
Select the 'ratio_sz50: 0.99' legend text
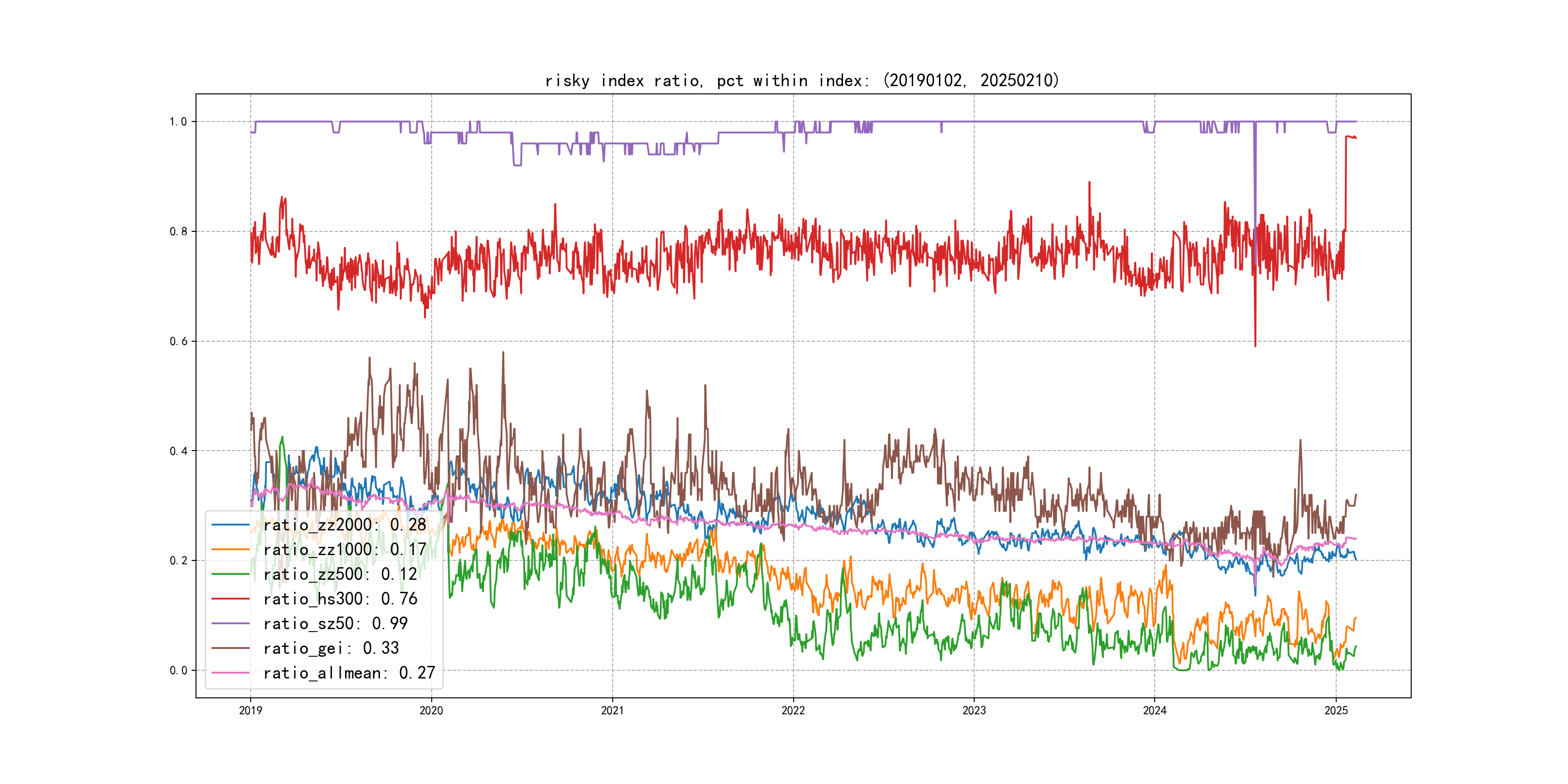[x=335, y=623]
